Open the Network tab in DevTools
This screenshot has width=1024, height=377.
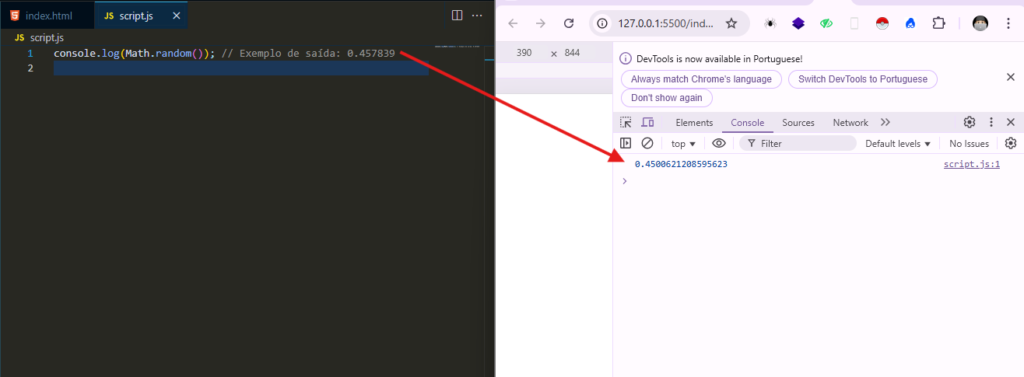(x=850, y=122)
